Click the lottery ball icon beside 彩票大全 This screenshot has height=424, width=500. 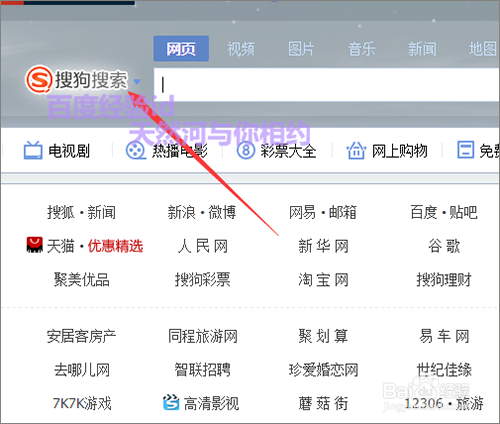[x=246, y=150]
